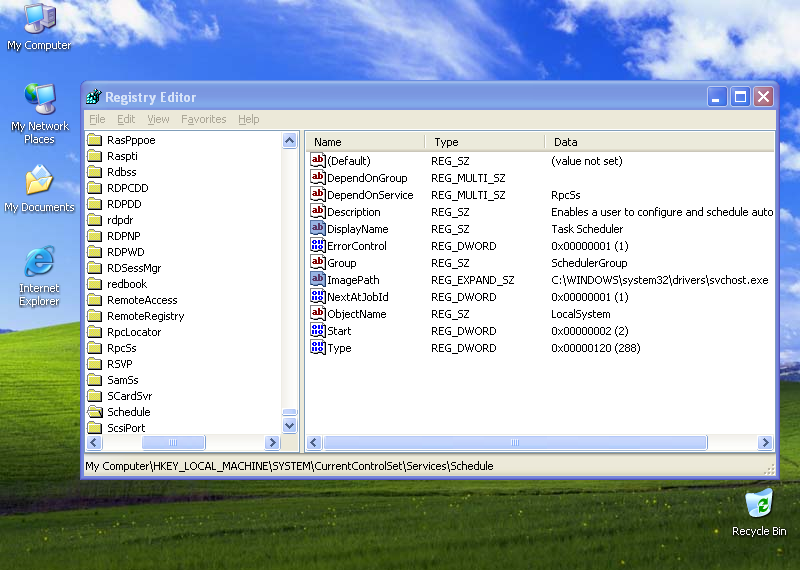Viewport: 800px width, 570px height.
Task: Select the SamSs key
Action: point(122,380)
